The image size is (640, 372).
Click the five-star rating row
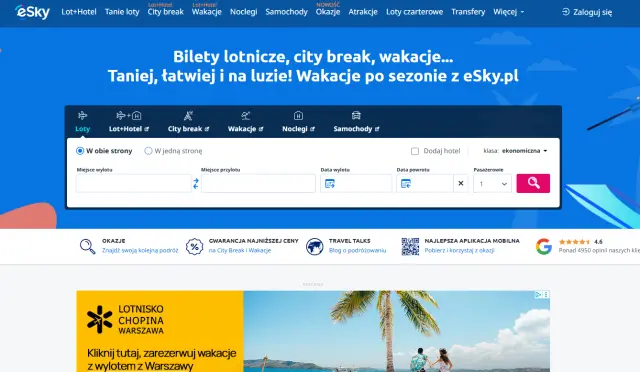click(575, 242)
